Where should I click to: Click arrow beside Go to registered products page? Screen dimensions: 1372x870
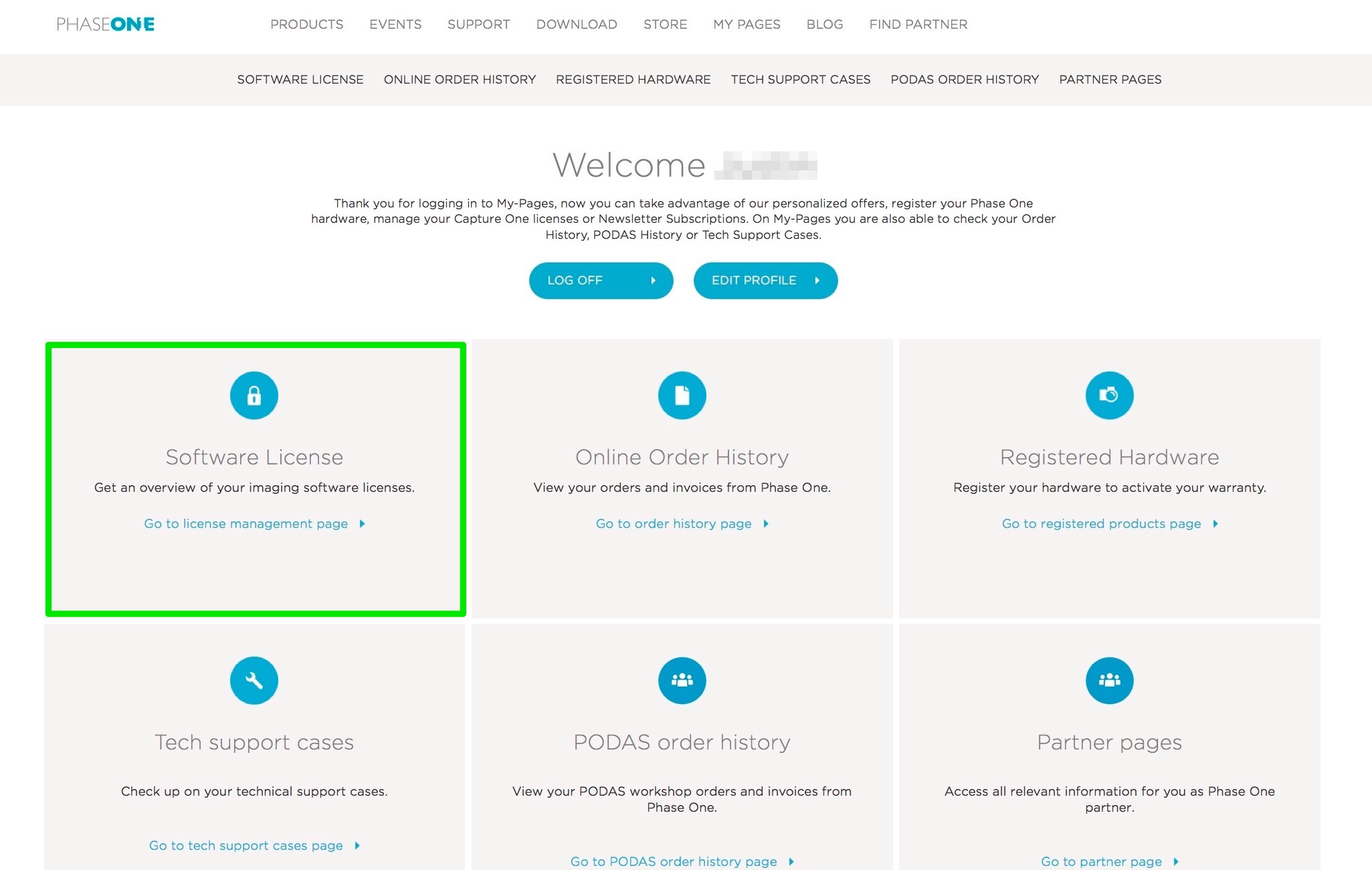coord(1215,524)
